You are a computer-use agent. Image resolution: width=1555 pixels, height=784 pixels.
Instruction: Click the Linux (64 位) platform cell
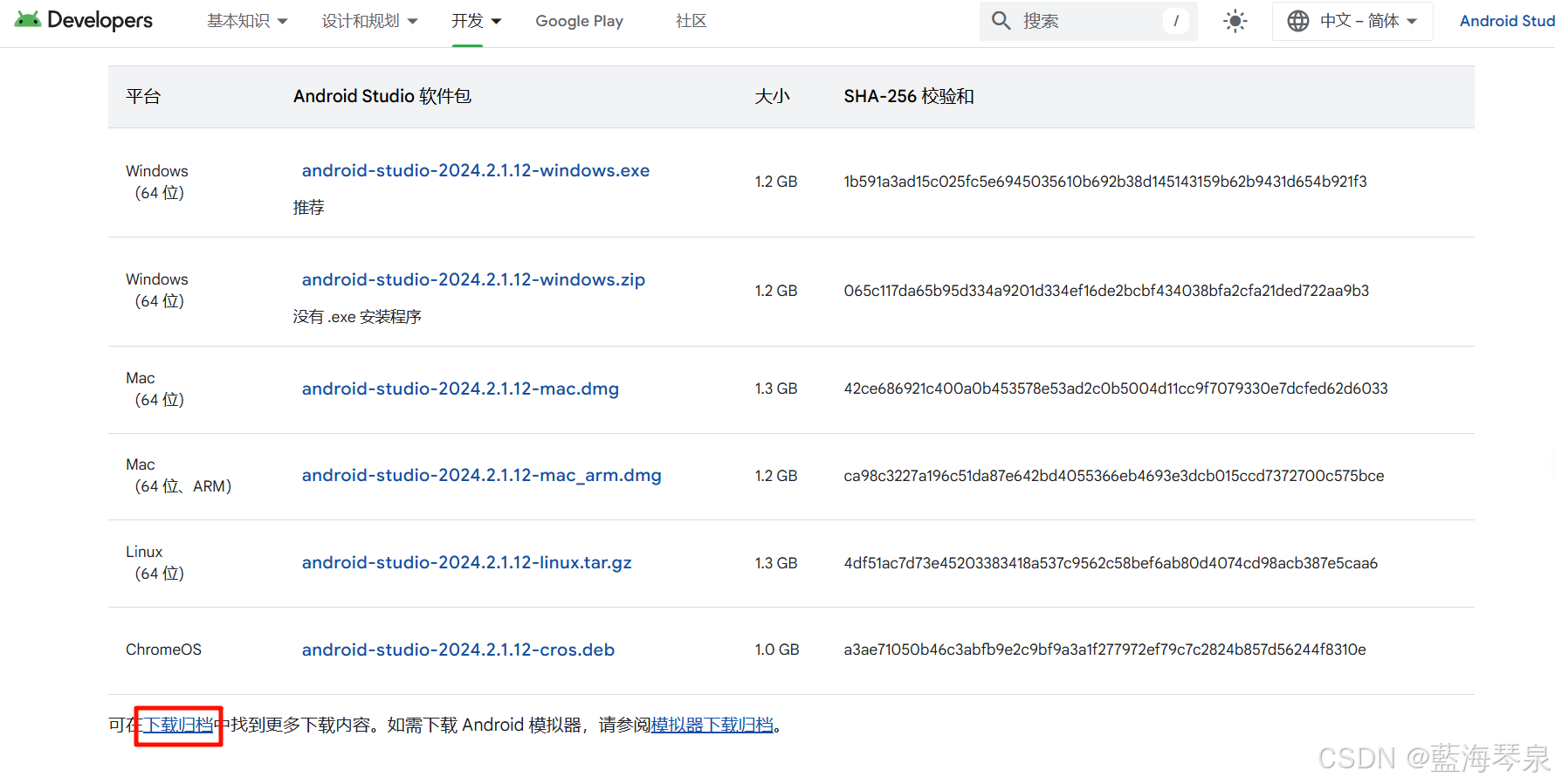tap(155, 562)
